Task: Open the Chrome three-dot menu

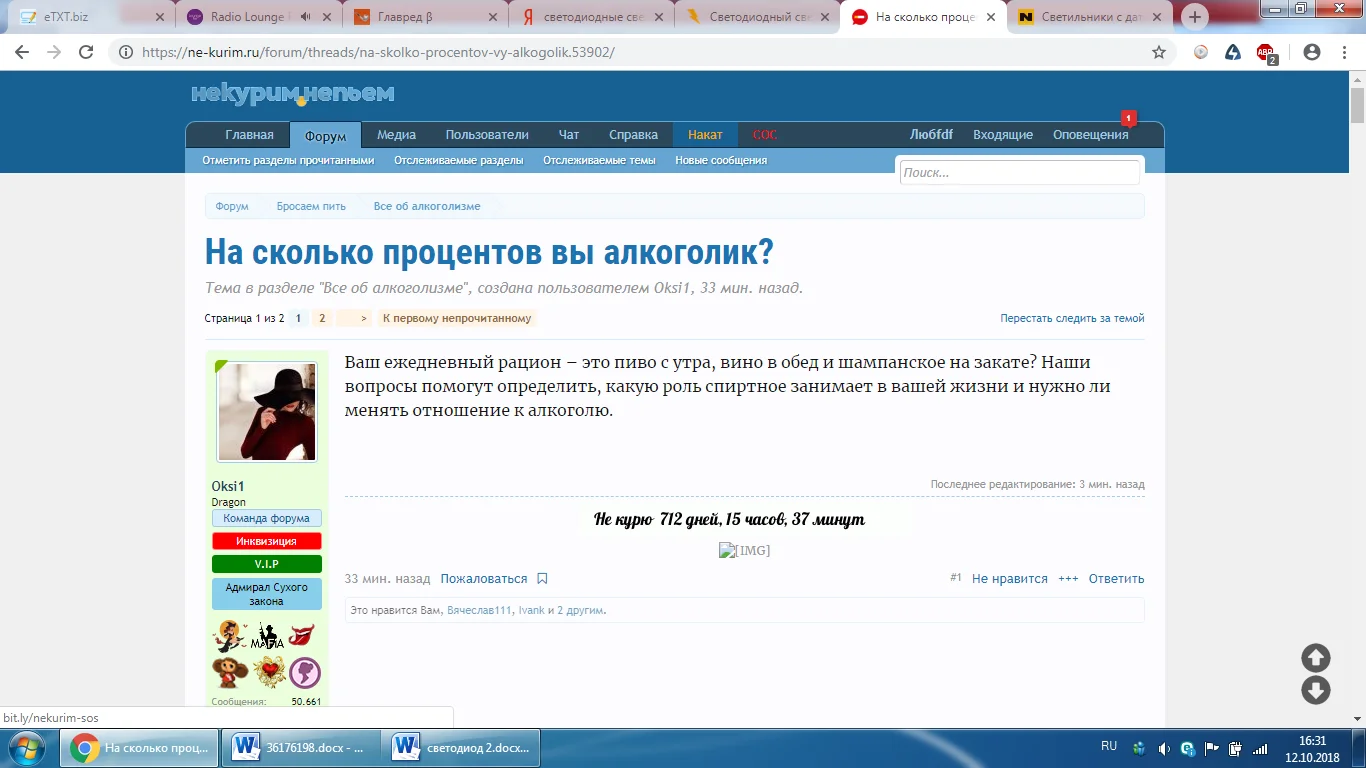Action: [x=1345, y=52]
